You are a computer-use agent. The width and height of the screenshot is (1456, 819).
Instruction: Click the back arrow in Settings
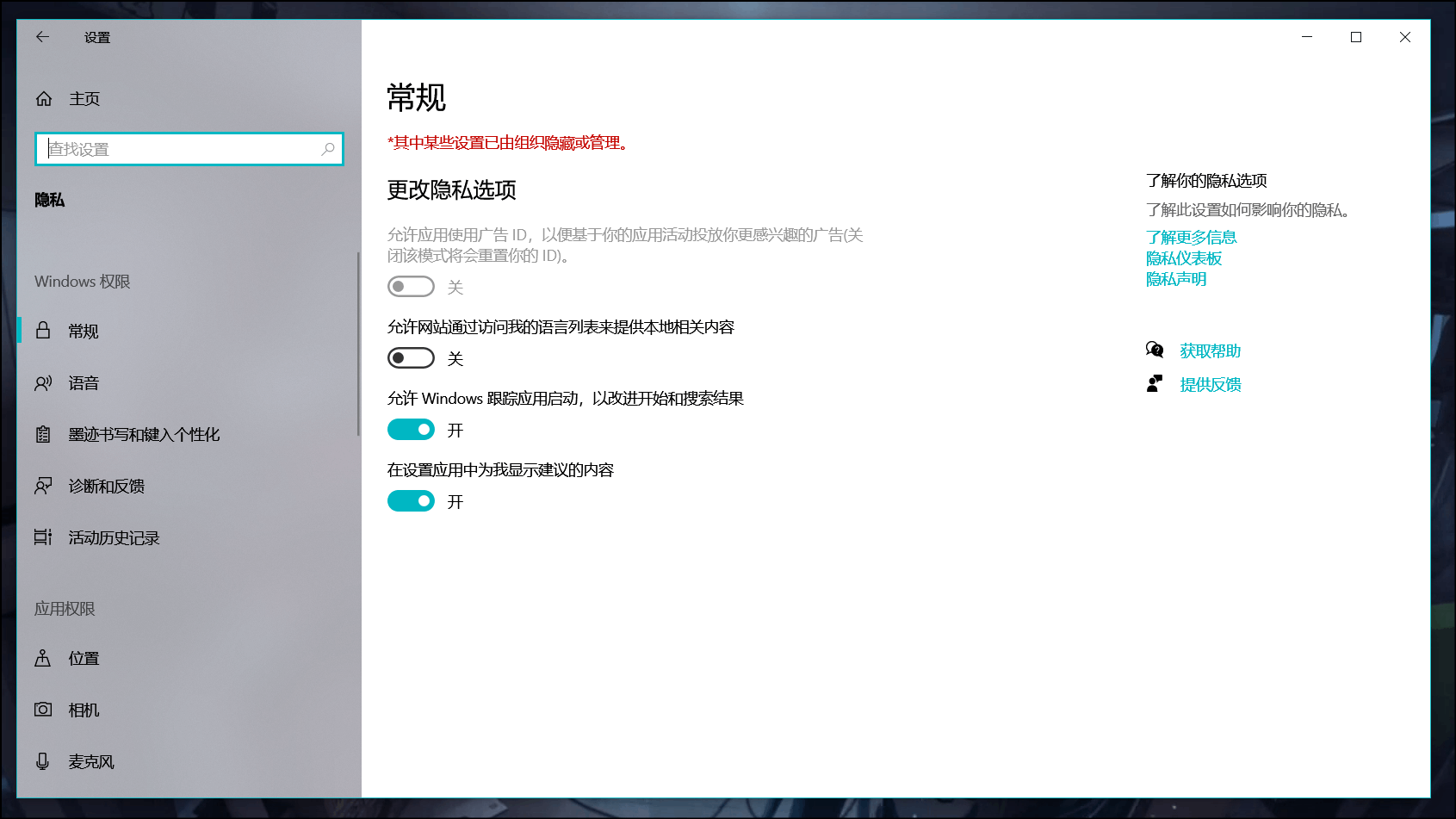[42, 37]
